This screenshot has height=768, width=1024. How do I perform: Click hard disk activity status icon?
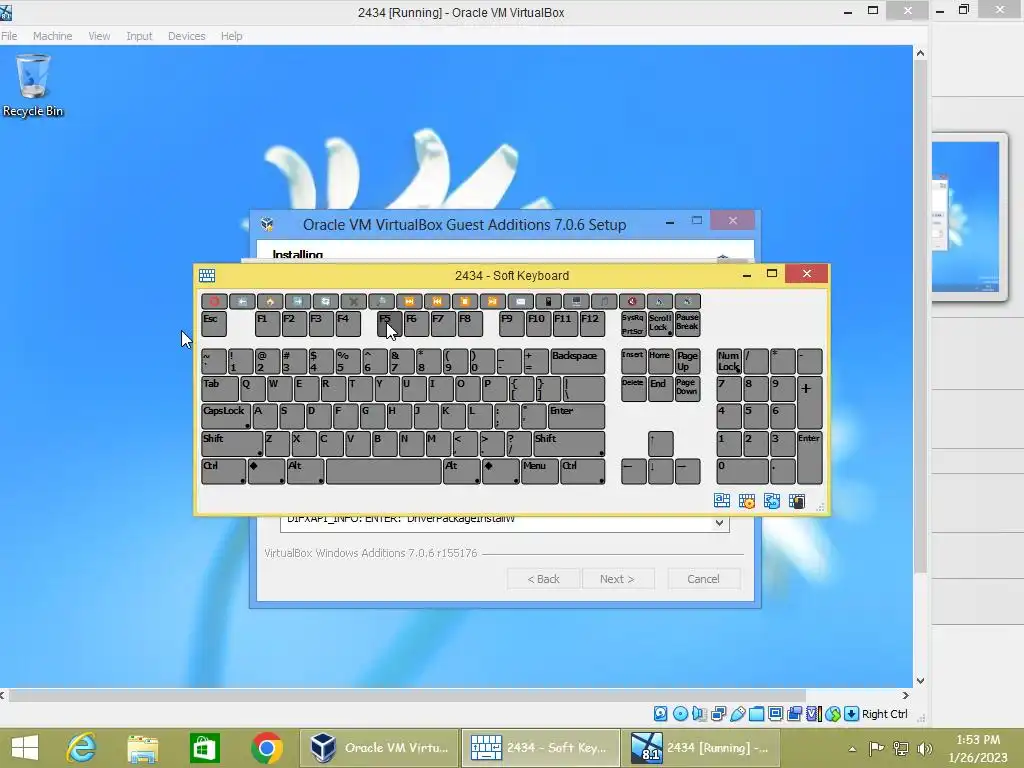pos(660,714)
